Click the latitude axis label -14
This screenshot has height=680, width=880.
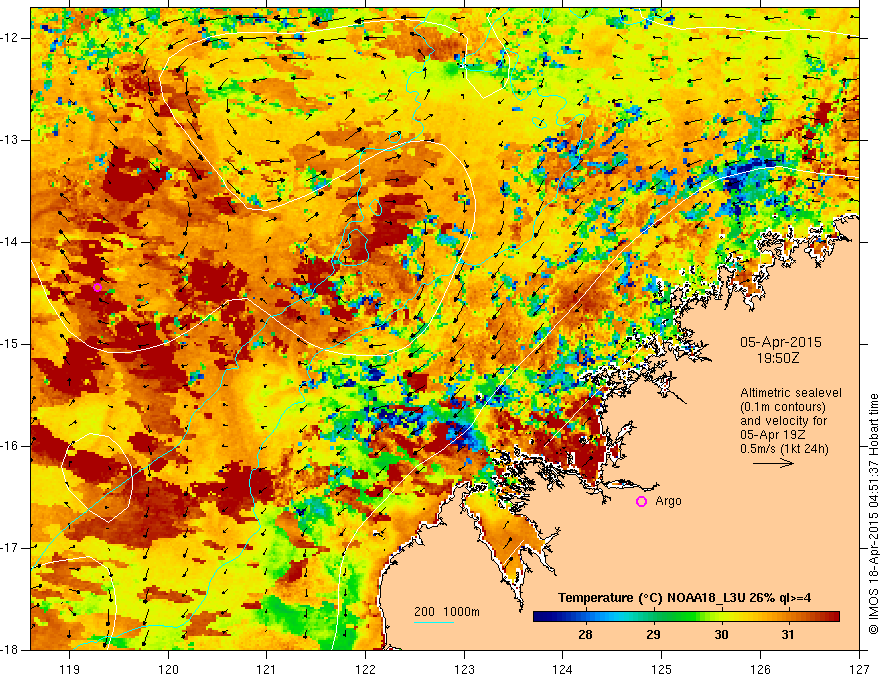[x=11, y=242]
